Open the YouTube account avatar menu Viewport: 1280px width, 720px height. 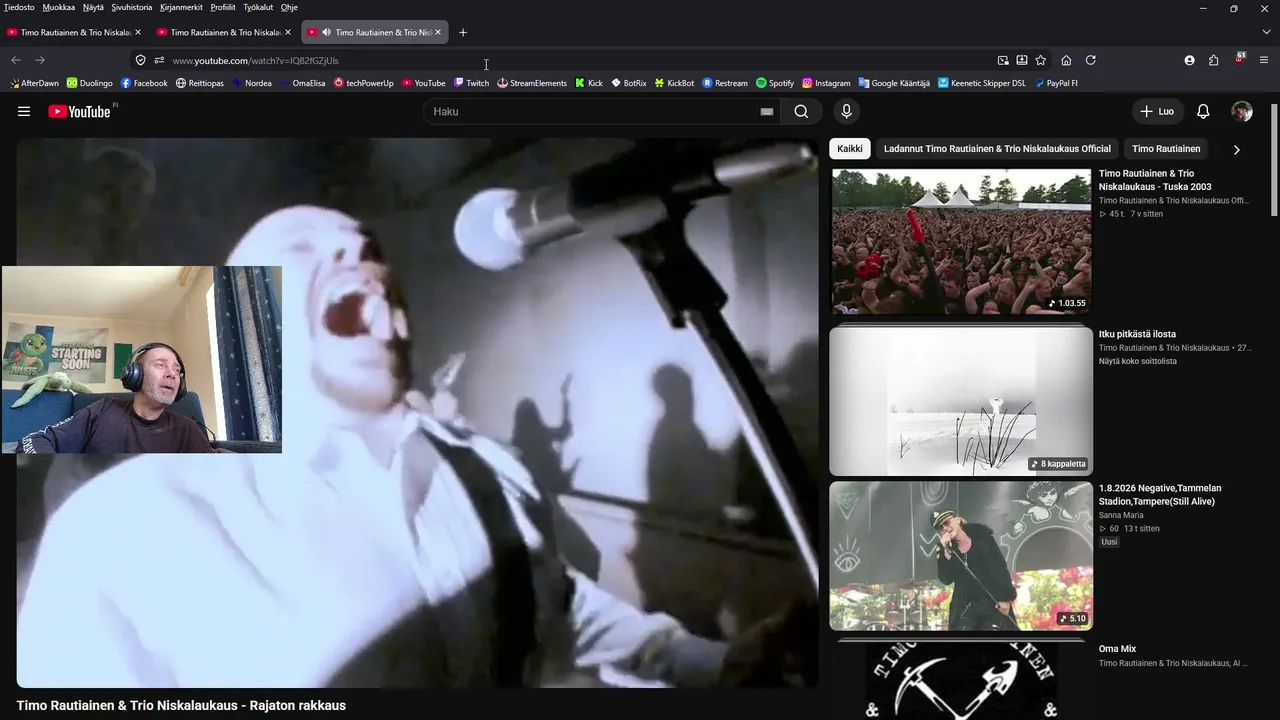pyautogui.click(x=1242, y=111)
